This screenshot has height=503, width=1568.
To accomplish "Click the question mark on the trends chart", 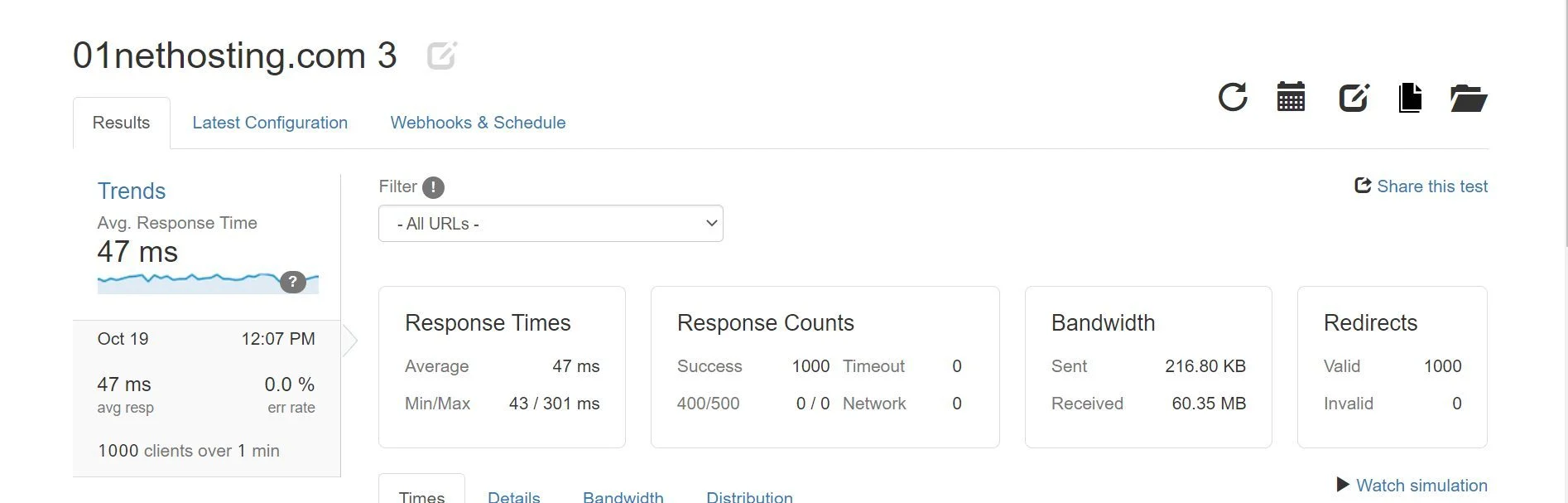I will (292, 282).
